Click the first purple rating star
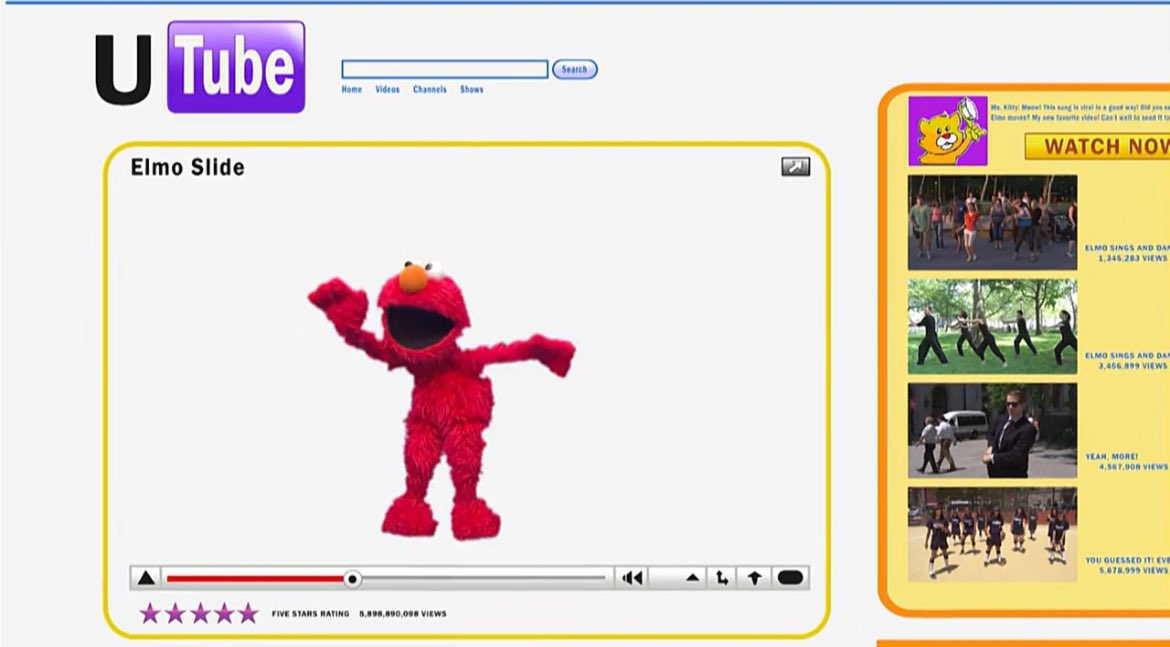This screenshot has width=1170, height=647. pyautogui.click(x=150, y=613)
